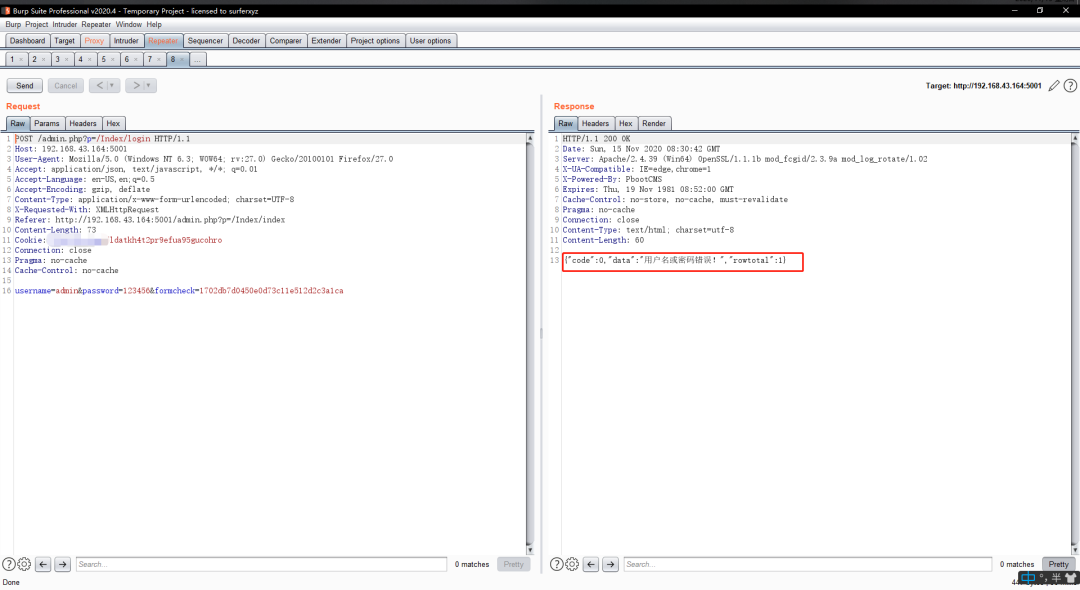Close Repeater request tab 6
The height and width of the screenshot is (590, 1080).
(x=136, y=60)
